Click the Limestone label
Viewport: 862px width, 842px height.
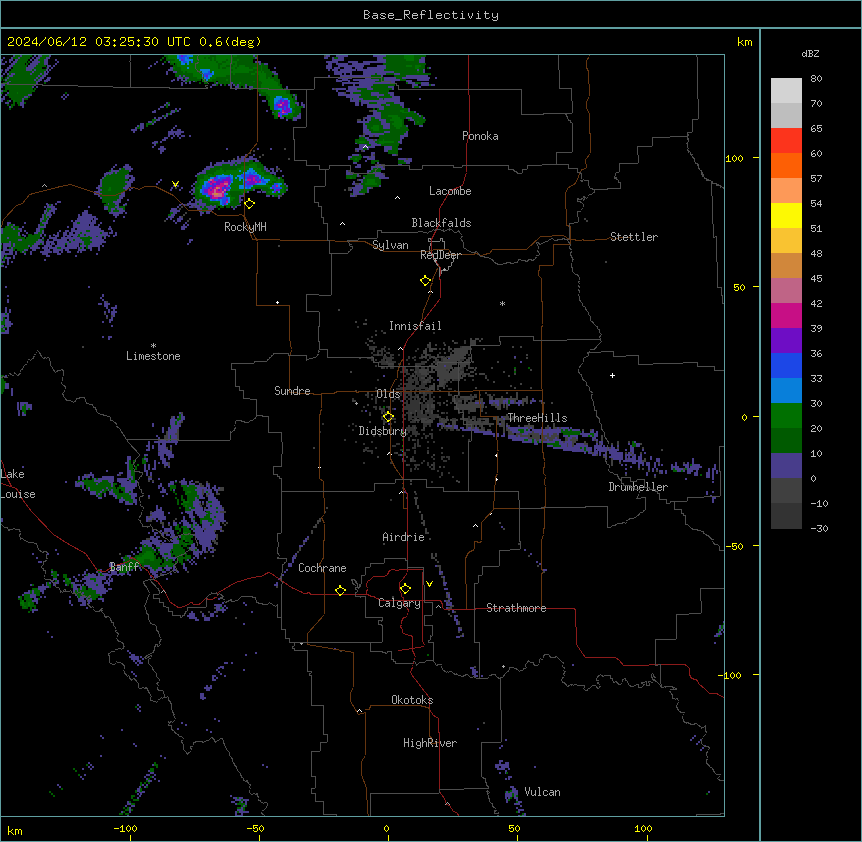[x=153, y=356]
